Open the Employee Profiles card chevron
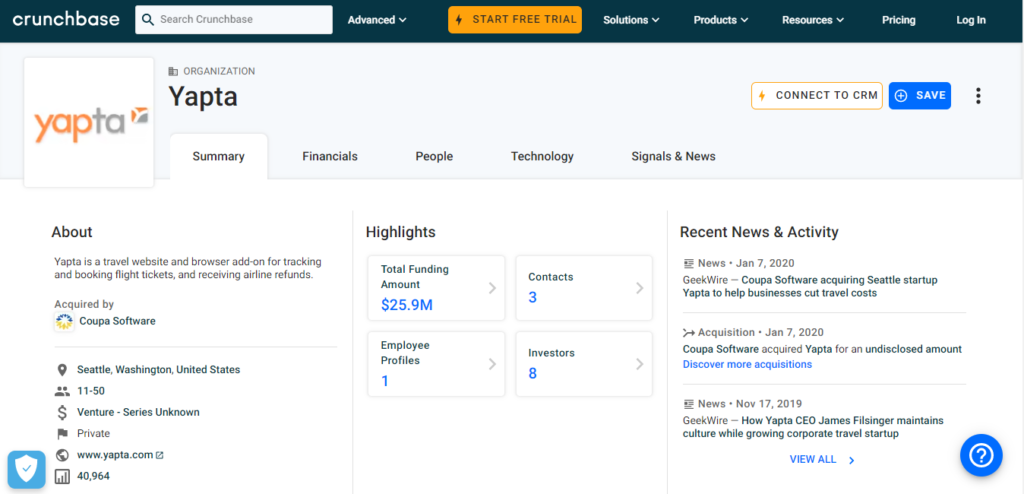Image resolution: width=1024 pixels, height=494 pixels. click(x=492, y=364)
